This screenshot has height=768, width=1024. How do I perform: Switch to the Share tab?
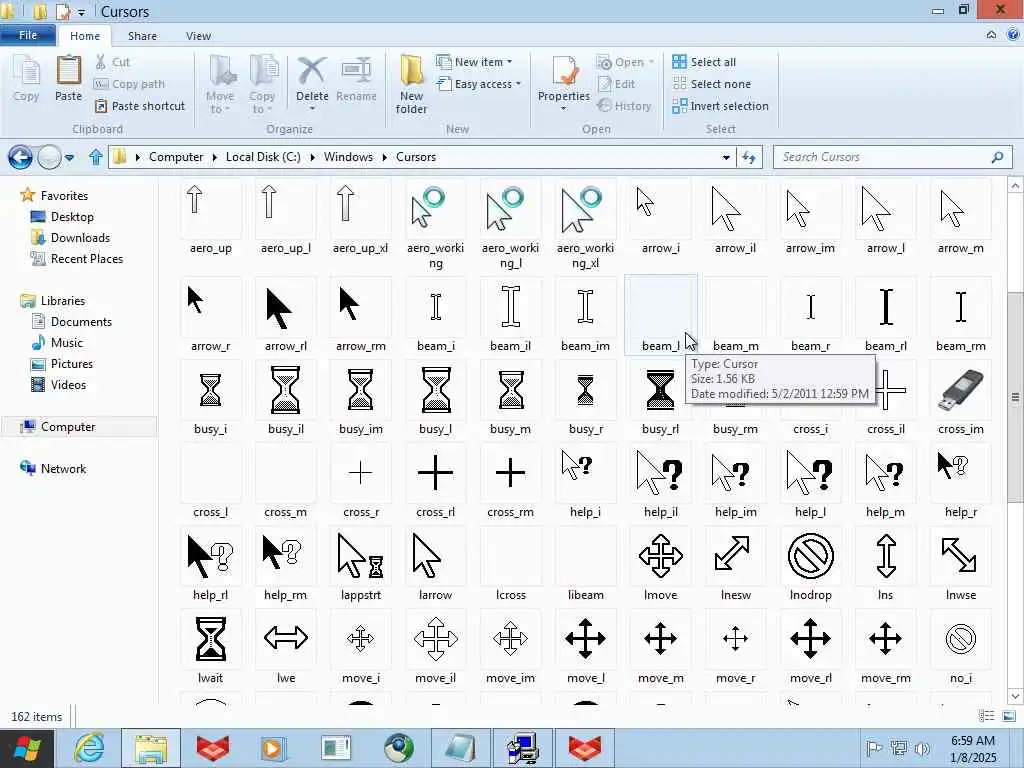(x=142, y=36)
